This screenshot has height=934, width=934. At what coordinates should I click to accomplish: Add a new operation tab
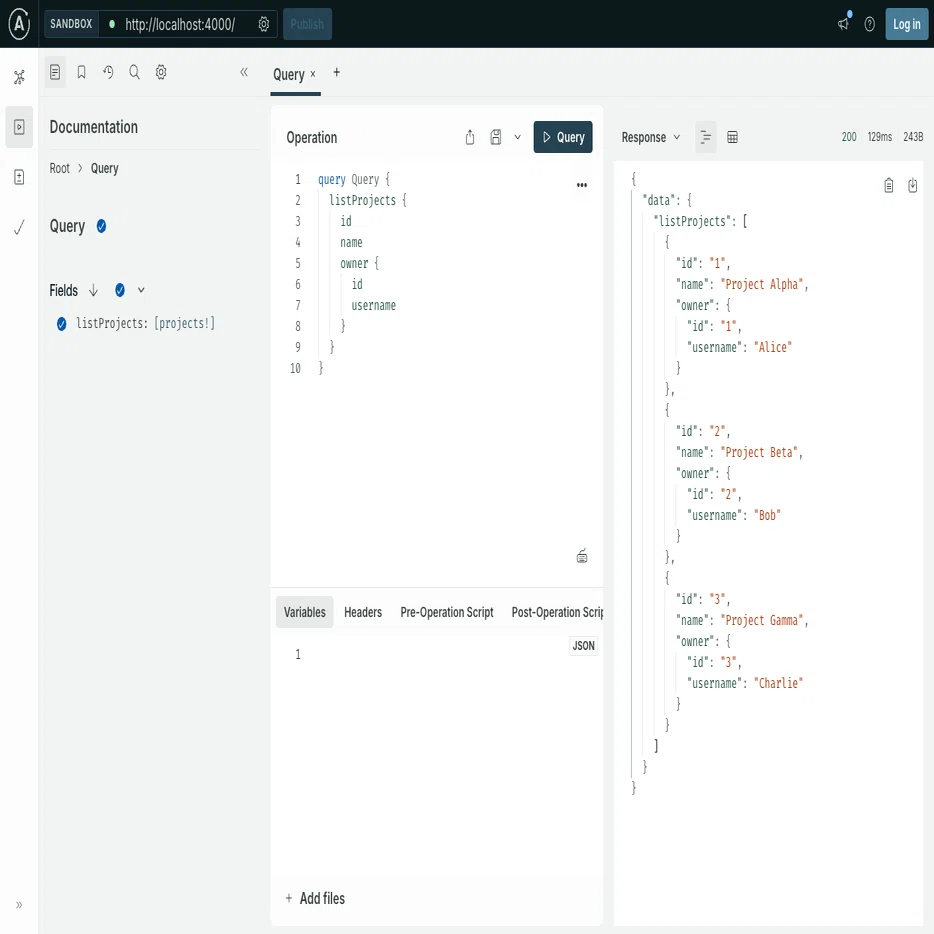coord(337,72)
